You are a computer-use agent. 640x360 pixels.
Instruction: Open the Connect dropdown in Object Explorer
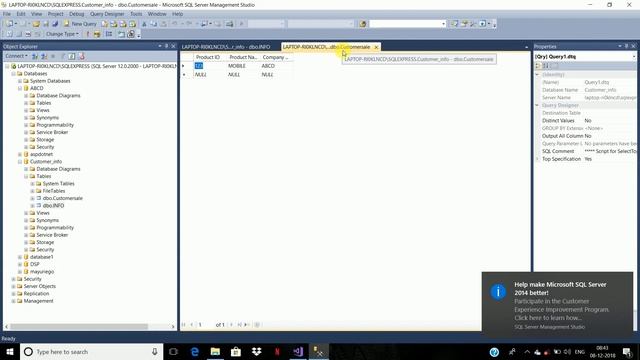click(x=16, y=56)
